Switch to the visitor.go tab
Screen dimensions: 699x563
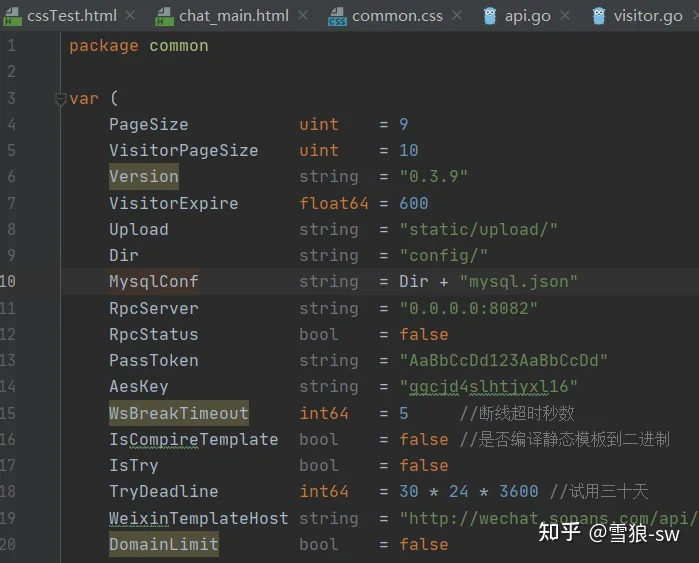648,16
